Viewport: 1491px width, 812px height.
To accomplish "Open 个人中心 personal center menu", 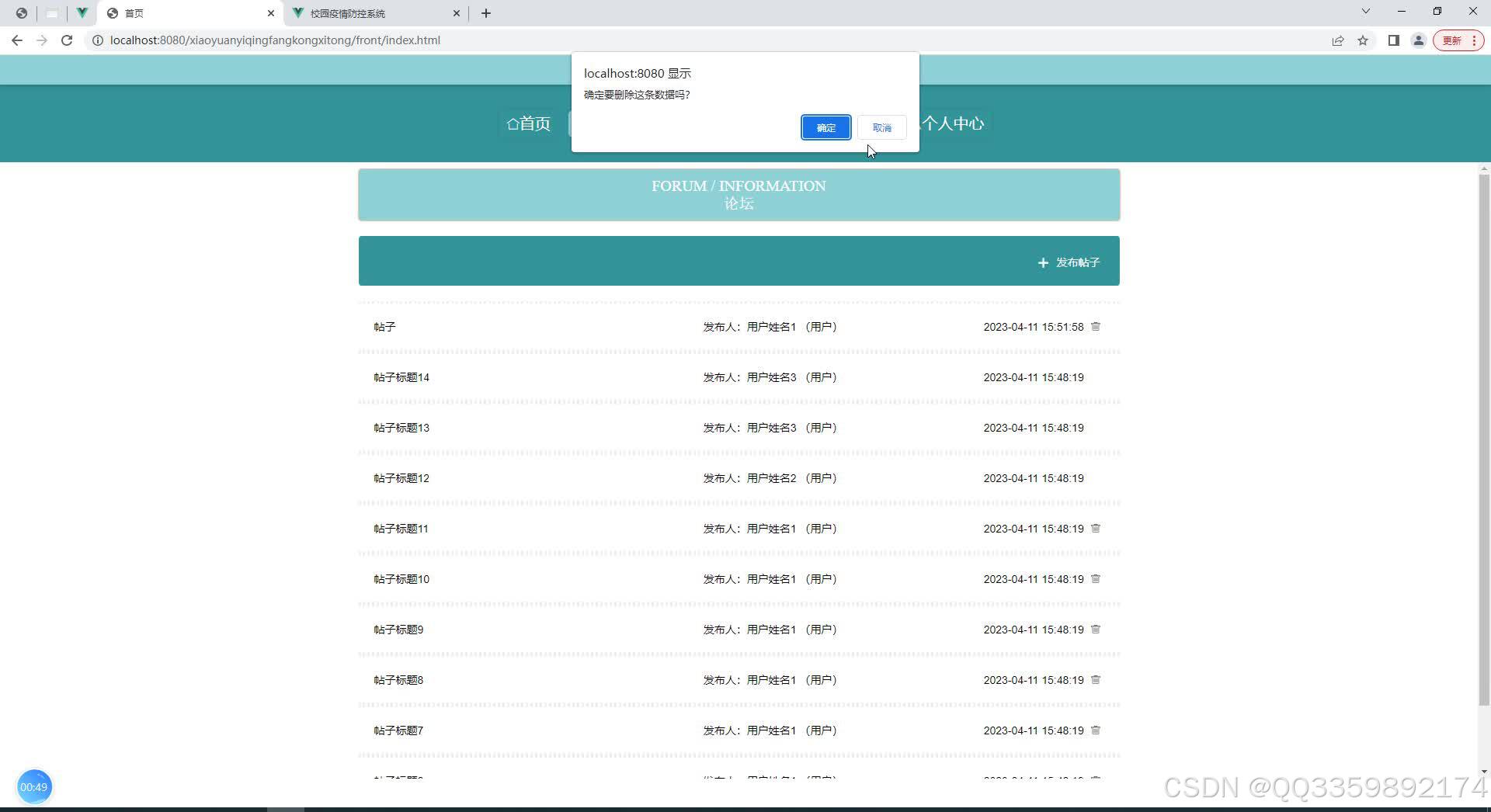I will point(953,123).
